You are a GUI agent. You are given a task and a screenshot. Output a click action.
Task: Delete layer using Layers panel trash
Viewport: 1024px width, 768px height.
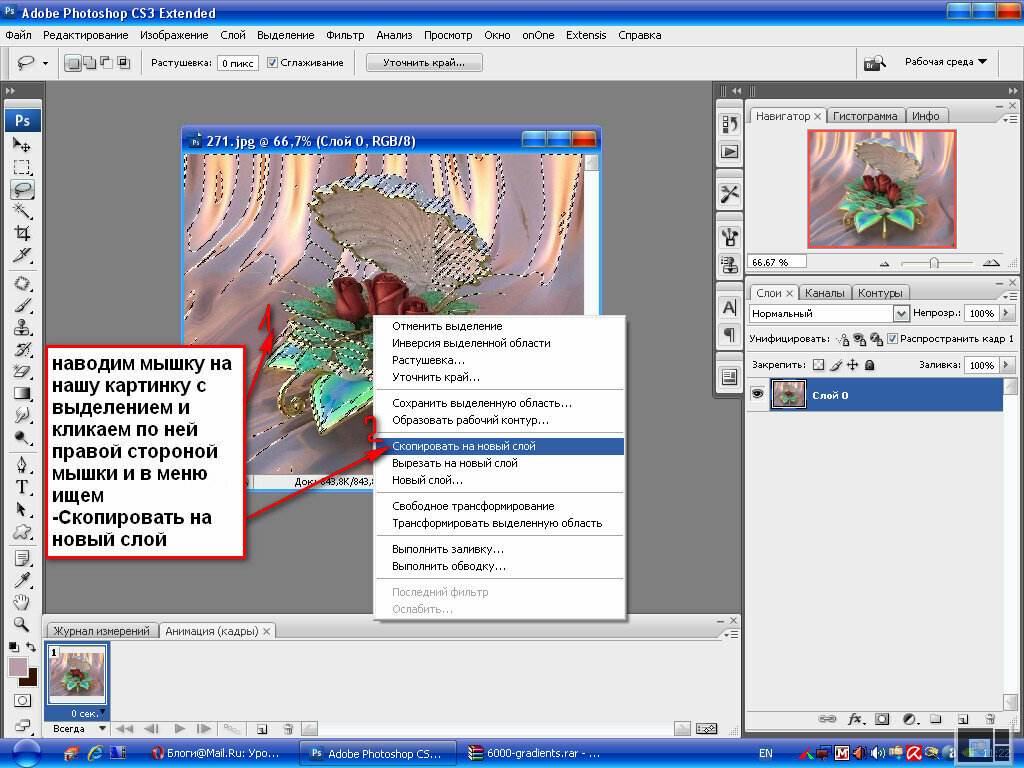[990, 719]
